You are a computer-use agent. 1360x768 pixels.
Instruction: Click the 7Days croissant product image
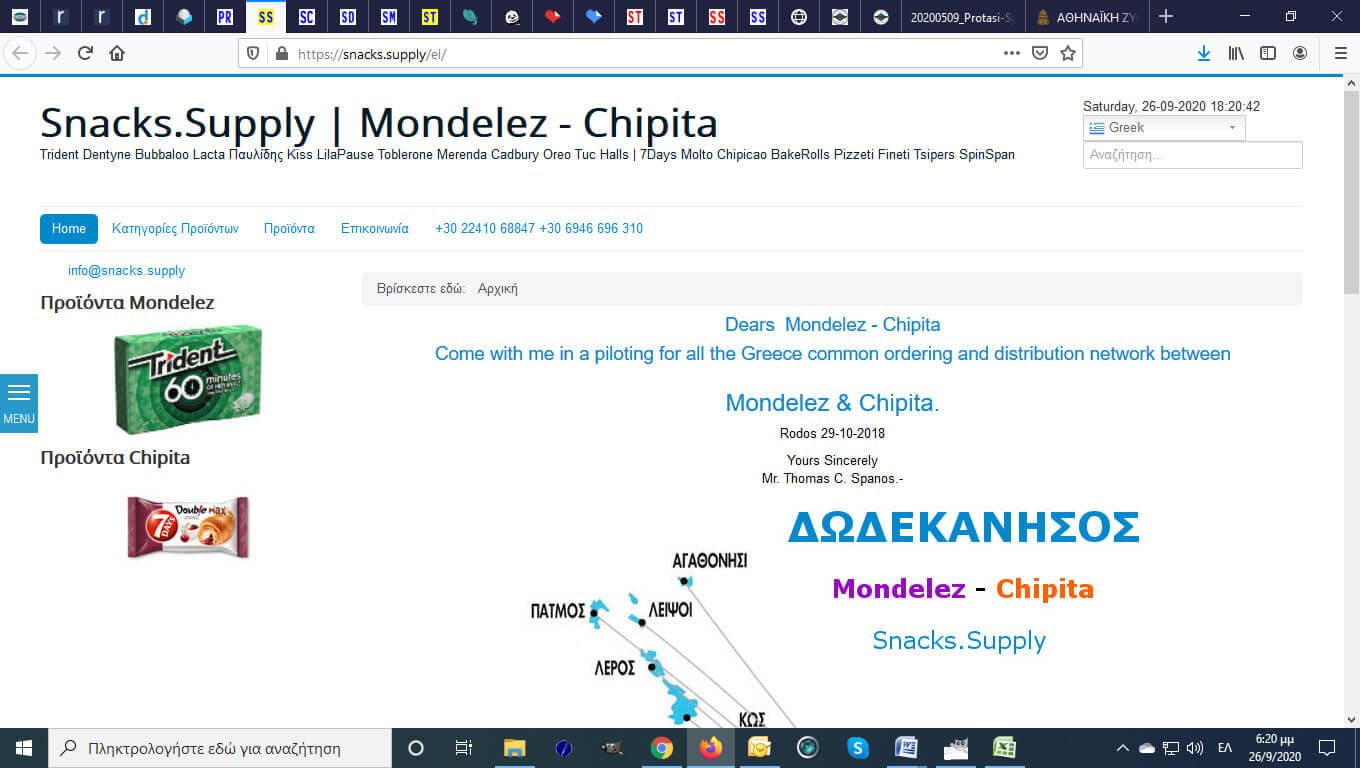[188, 526]
